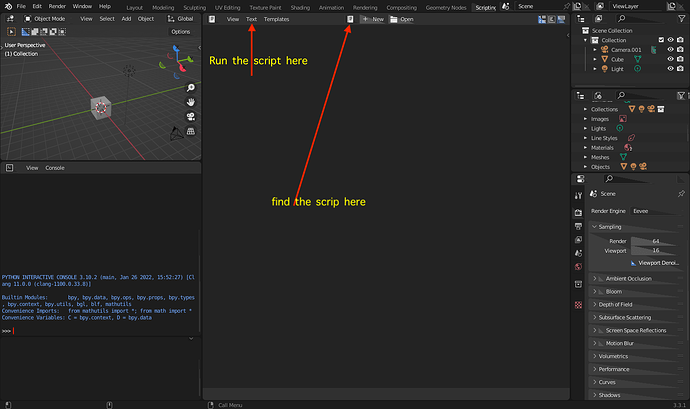Open the text datablock browser icon
The image size is (690, 409).
(350, 19)
